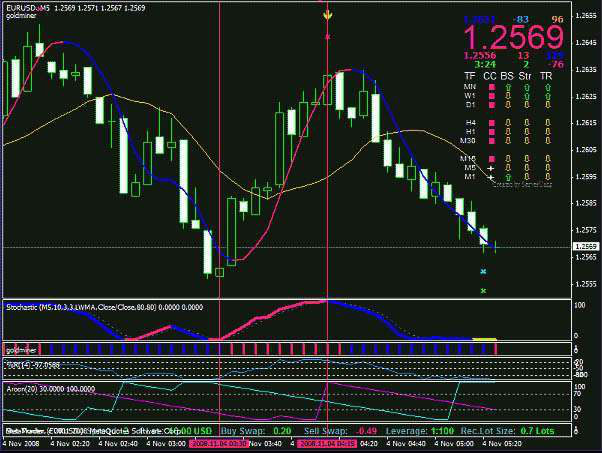Click the BS column header
Image resolution: width=602 pixels, height=453 pixels.
[507, 76]
